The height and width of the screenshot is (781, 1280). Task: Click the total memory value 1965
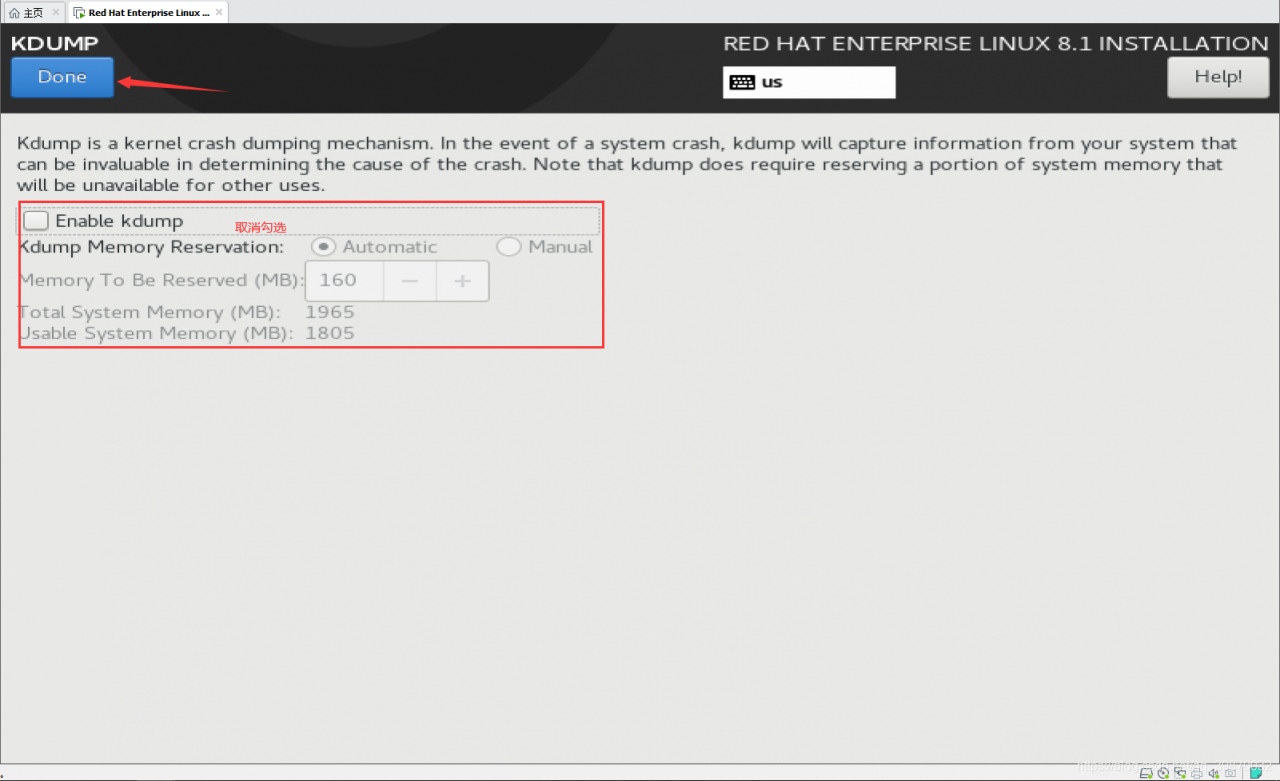330,312
